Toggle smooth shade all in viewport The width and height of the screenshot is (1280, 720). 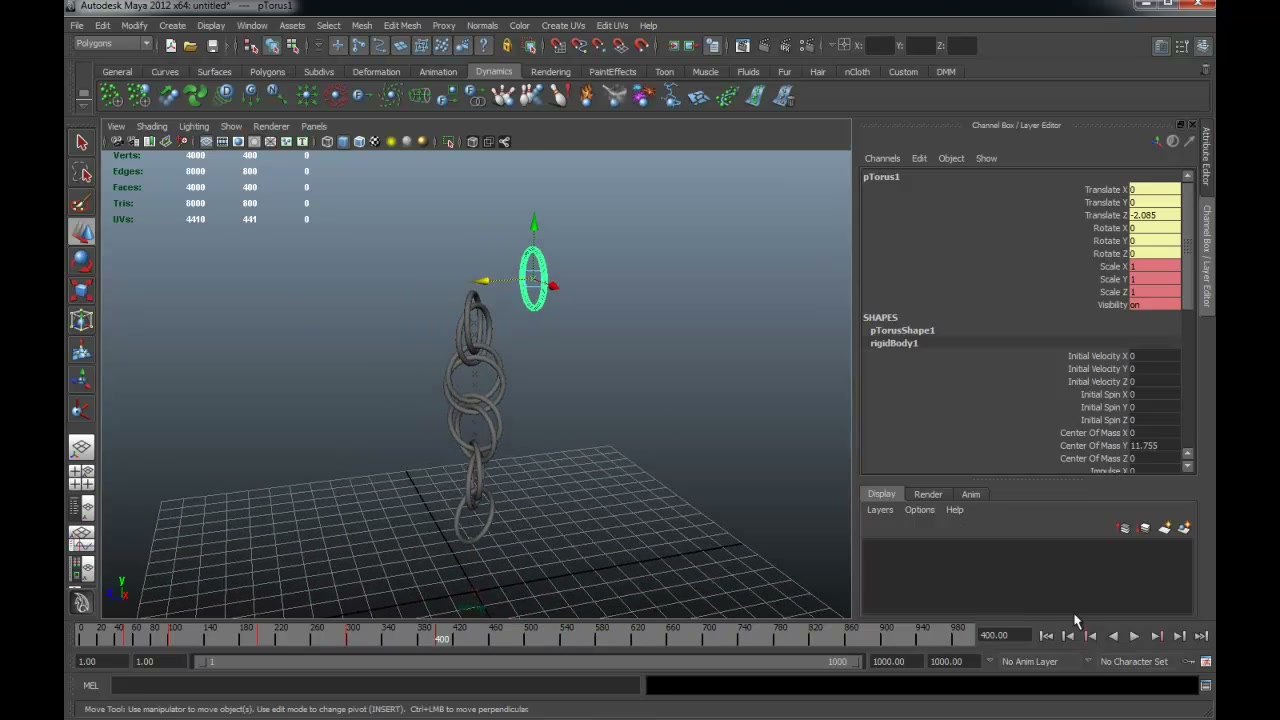343,142
